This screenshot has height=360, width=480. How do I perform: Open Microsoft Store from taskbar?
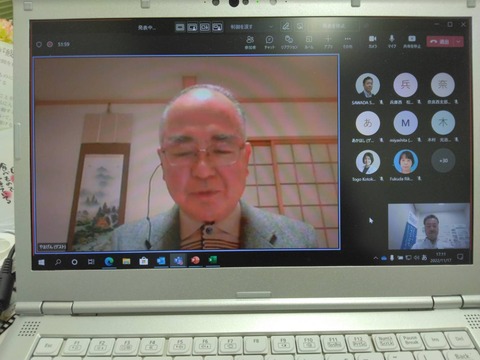[143, 261]
